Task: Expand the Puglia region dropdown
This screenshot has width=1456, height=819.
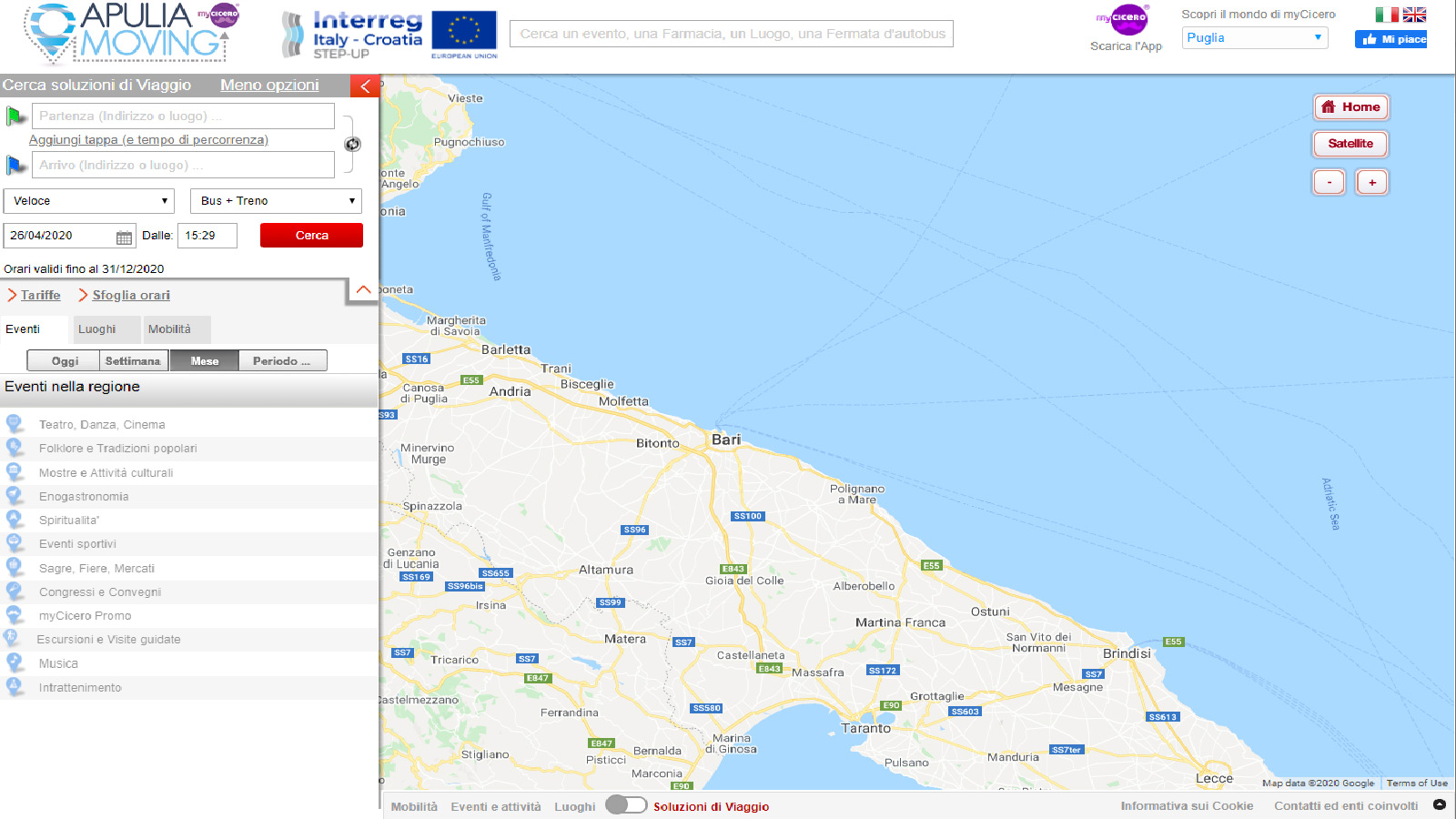Action: pyautogui.click(x=1254, y=38)
